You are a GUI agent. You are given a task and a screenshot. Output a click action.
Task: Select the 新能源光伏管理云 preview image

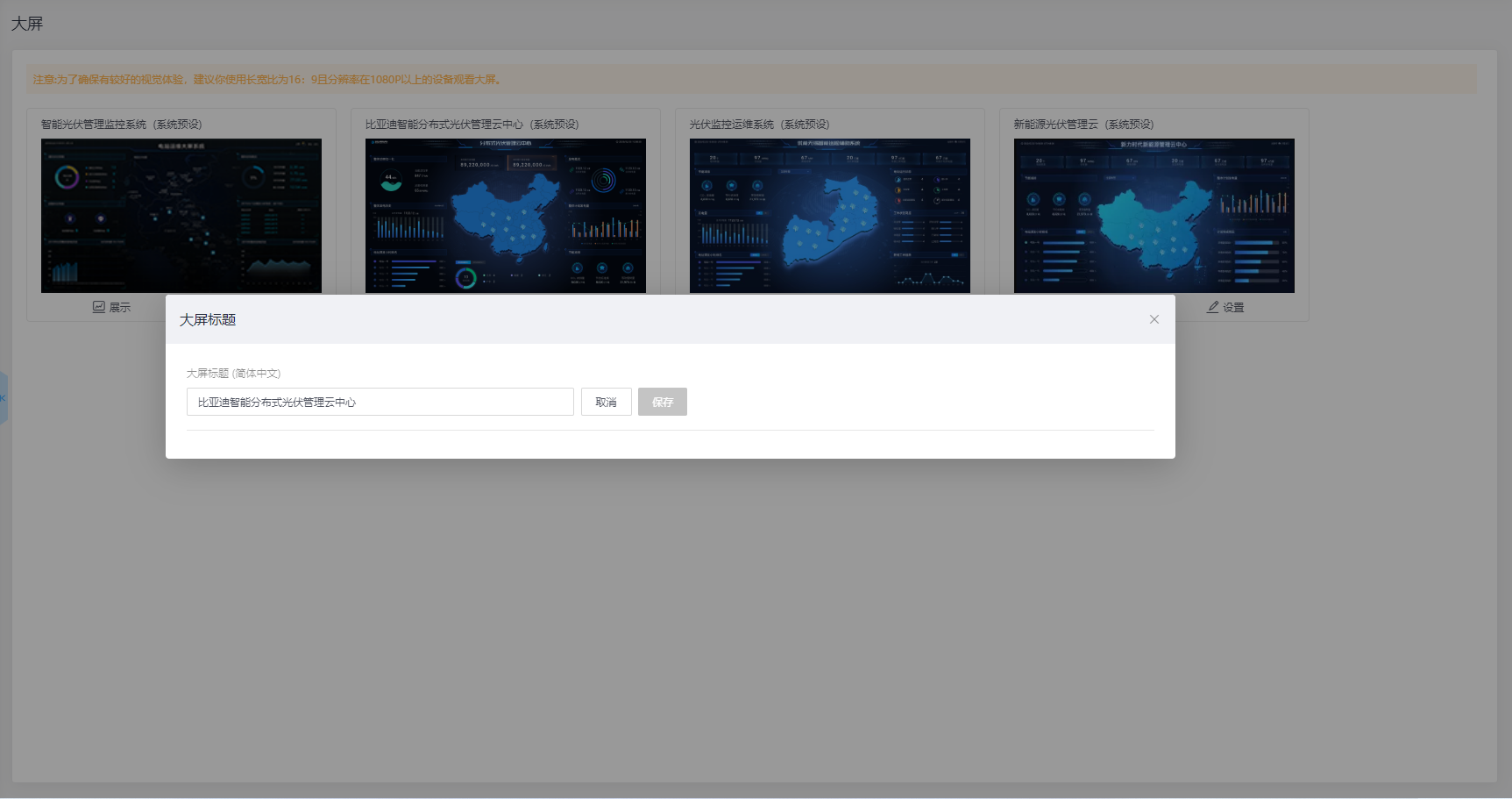(x=1154, y=215)
